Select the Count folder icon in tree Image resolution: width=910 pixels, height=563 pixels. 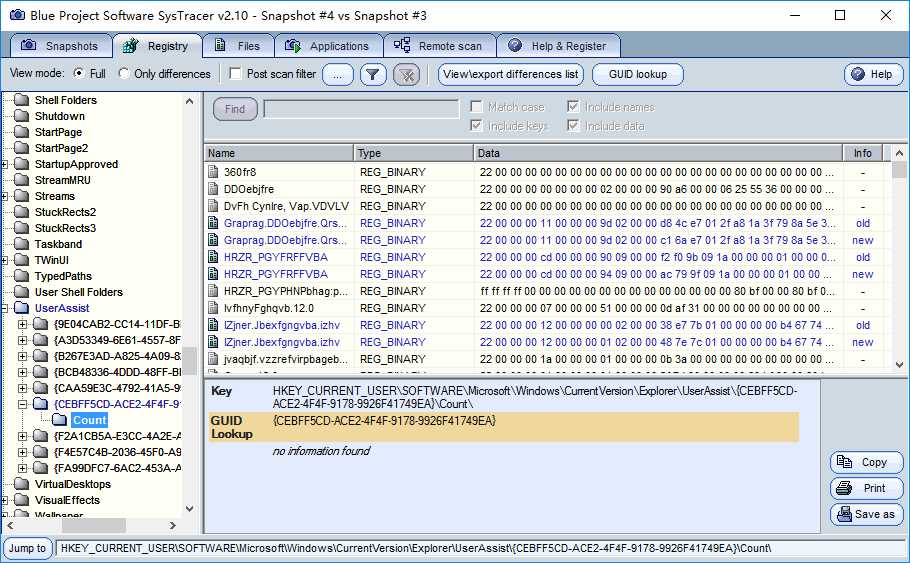tap(60, 420)
